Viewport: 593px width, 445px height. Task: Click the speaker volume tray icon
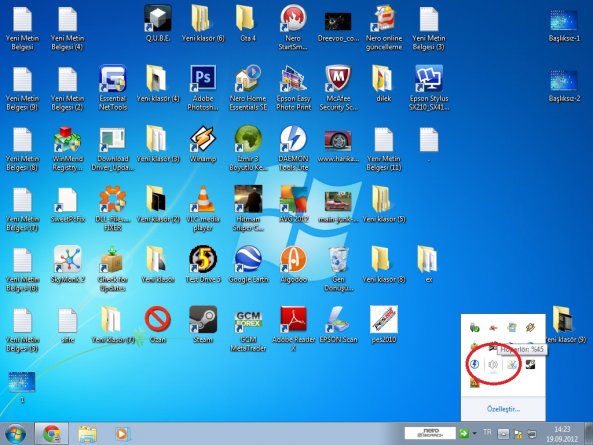493,364
